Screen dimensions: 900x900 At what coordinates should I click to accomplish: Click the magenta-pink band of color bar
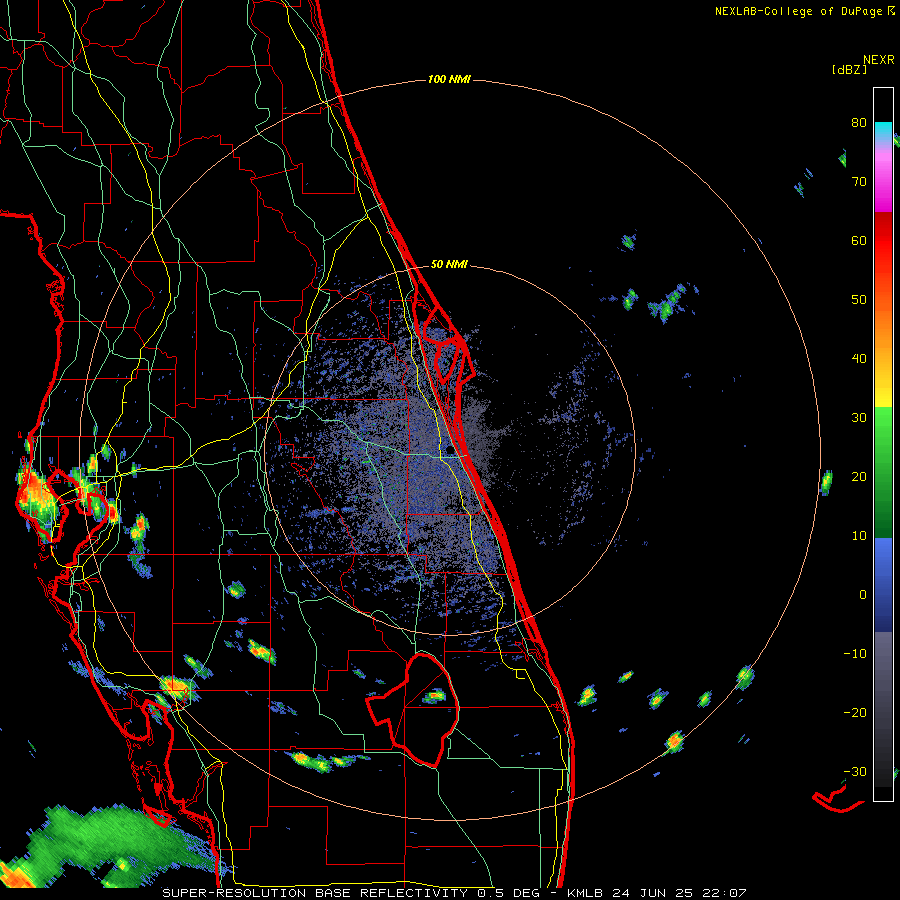[x=883, y=178]
